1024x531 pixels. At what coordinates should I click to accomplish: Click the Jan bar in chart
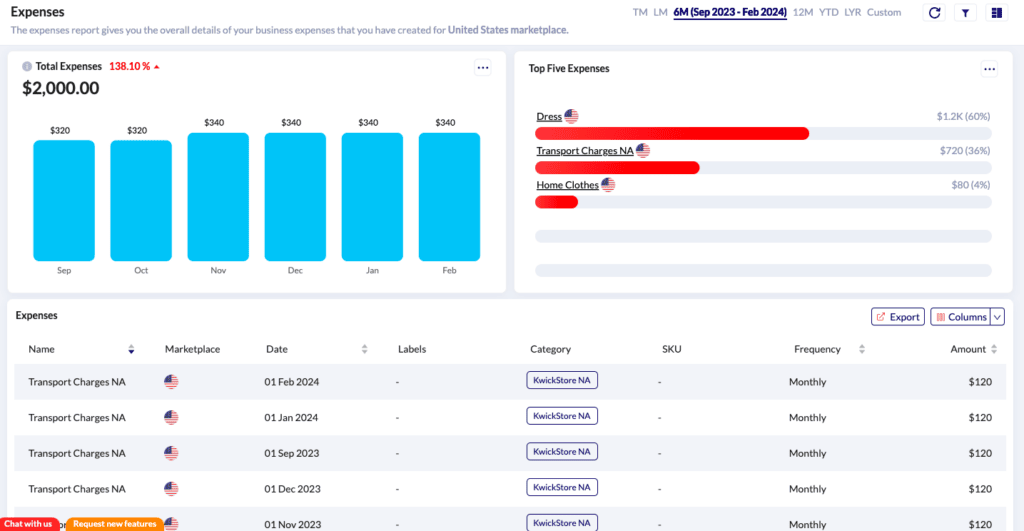pyautogui.click(x=372, y=197)
